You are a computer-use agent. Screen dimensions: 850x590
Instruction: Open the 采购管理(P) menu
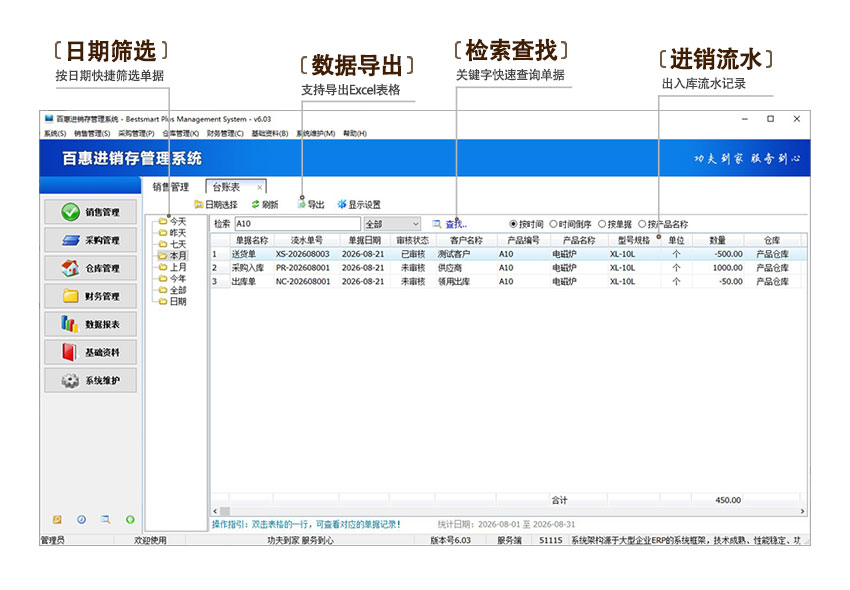tap(136, 133)
